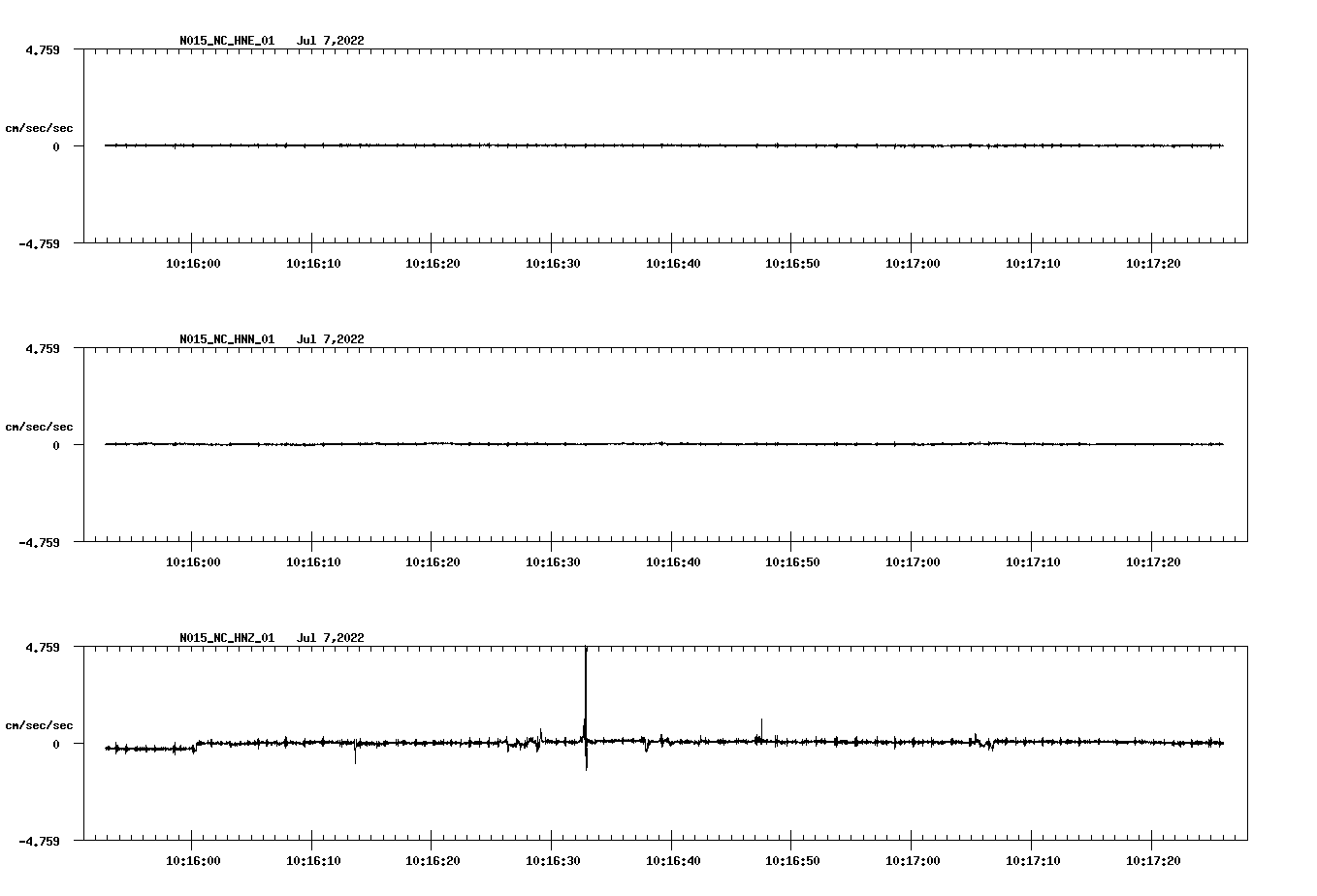Click the 10:17:20 time label under HNE plot

(1152, 264)
